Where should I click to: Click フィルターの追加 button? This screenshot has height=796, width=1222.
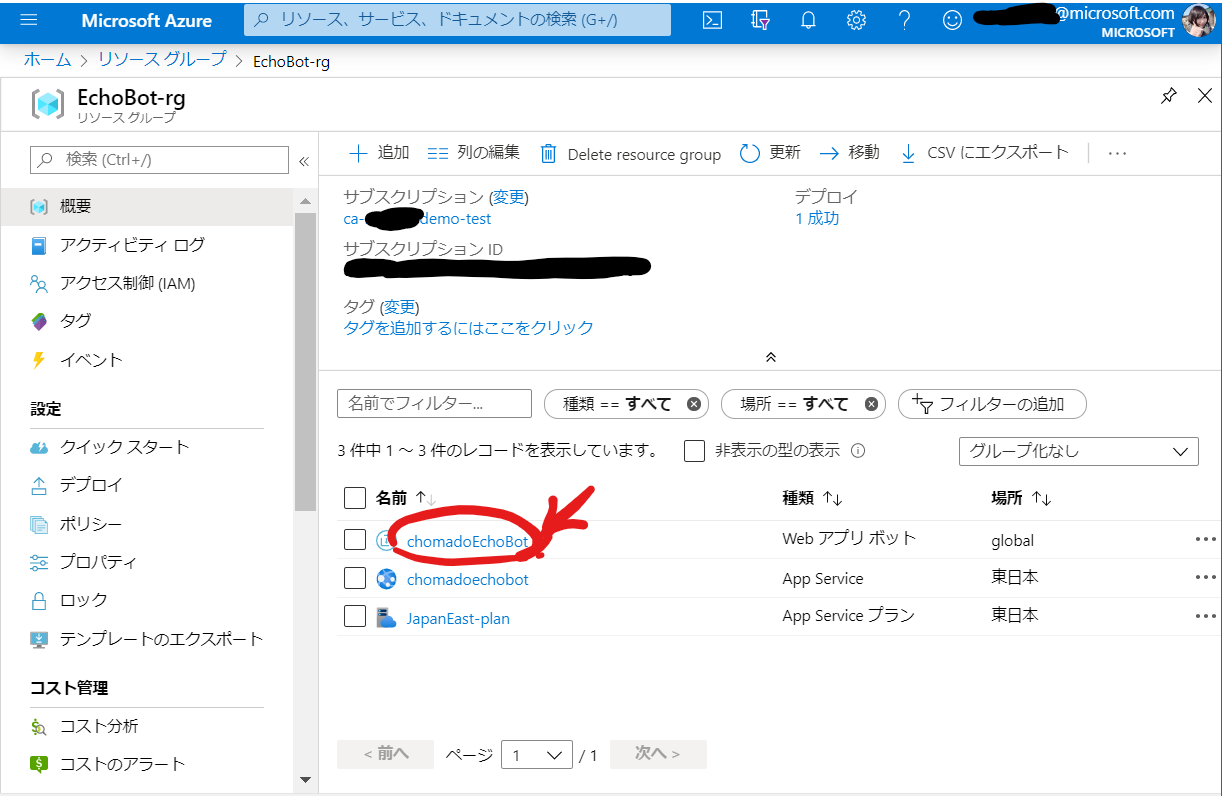992,404
